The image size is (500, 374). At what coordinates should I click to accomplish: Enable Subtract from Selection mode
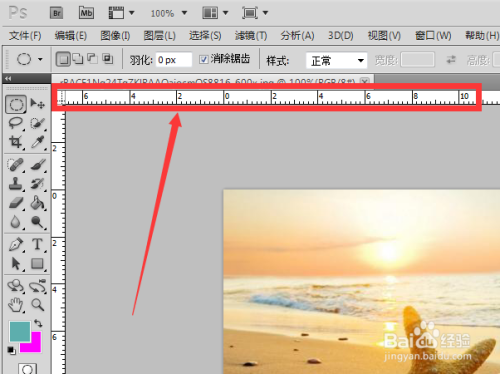(92, 59)
